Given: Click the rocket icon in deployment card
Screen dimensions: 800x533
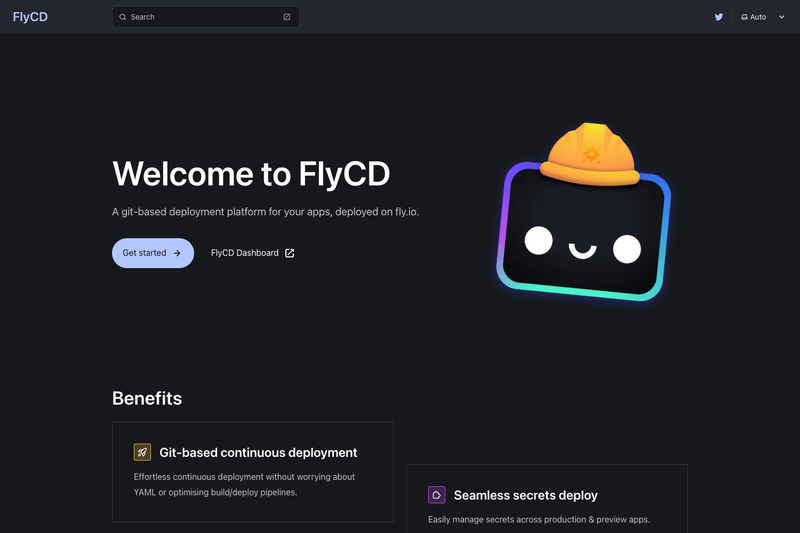Looking at the screenshot, I should (142, 452).
